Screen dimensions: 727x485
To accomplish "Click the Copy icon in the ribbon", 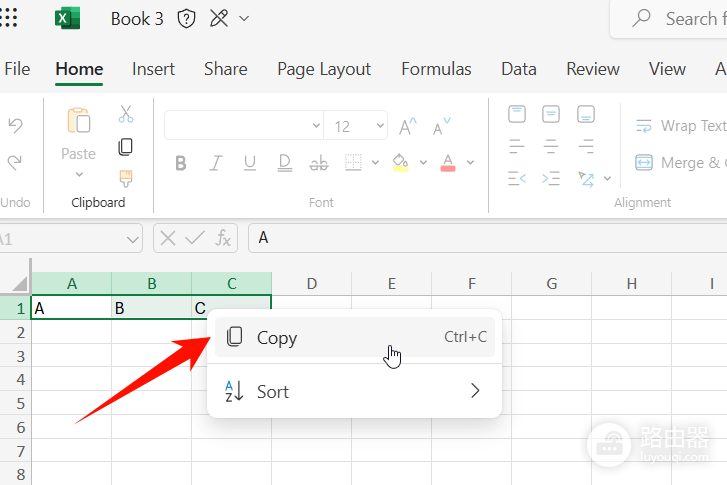I will [x=126, y=147].
